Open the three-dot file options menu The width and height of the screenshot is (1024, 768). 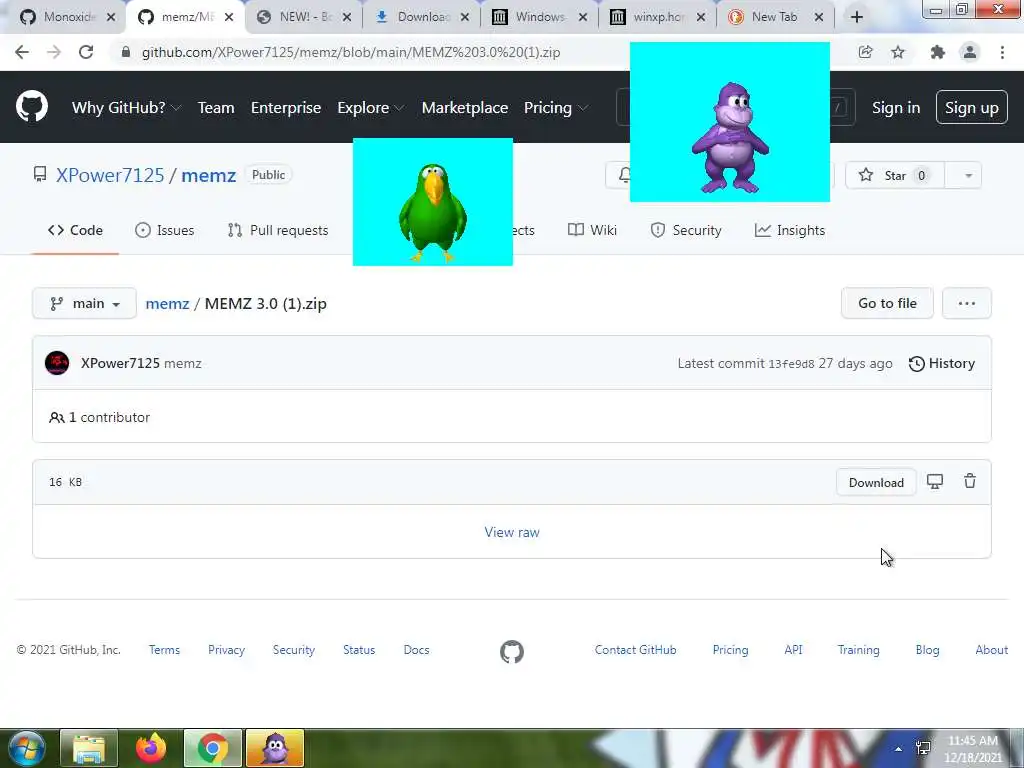967,303
